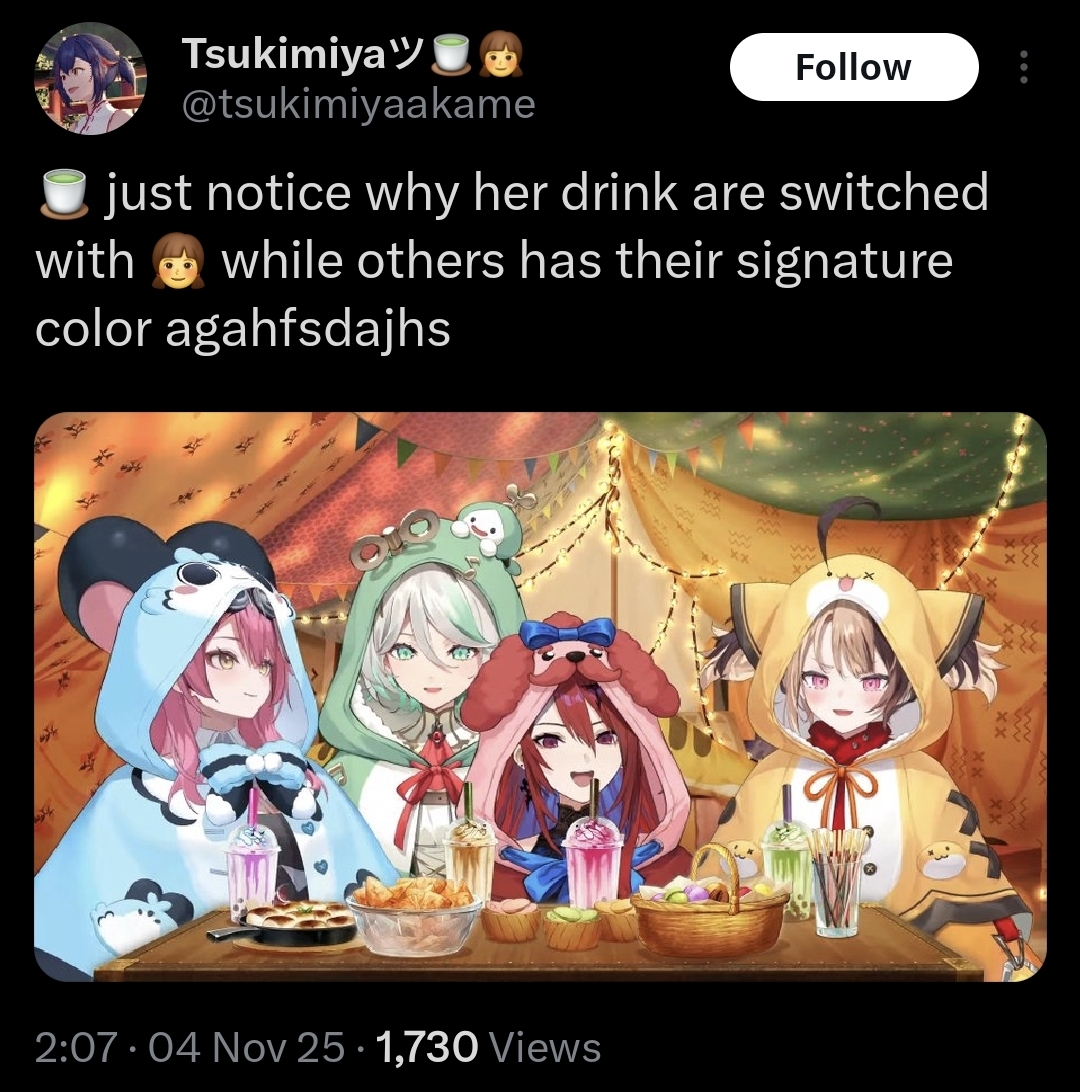Image resolution: width=1080 pixels, height=1092 pixels.
Task: Open the three-dot more options menu
Action: tap(1024, 67)
